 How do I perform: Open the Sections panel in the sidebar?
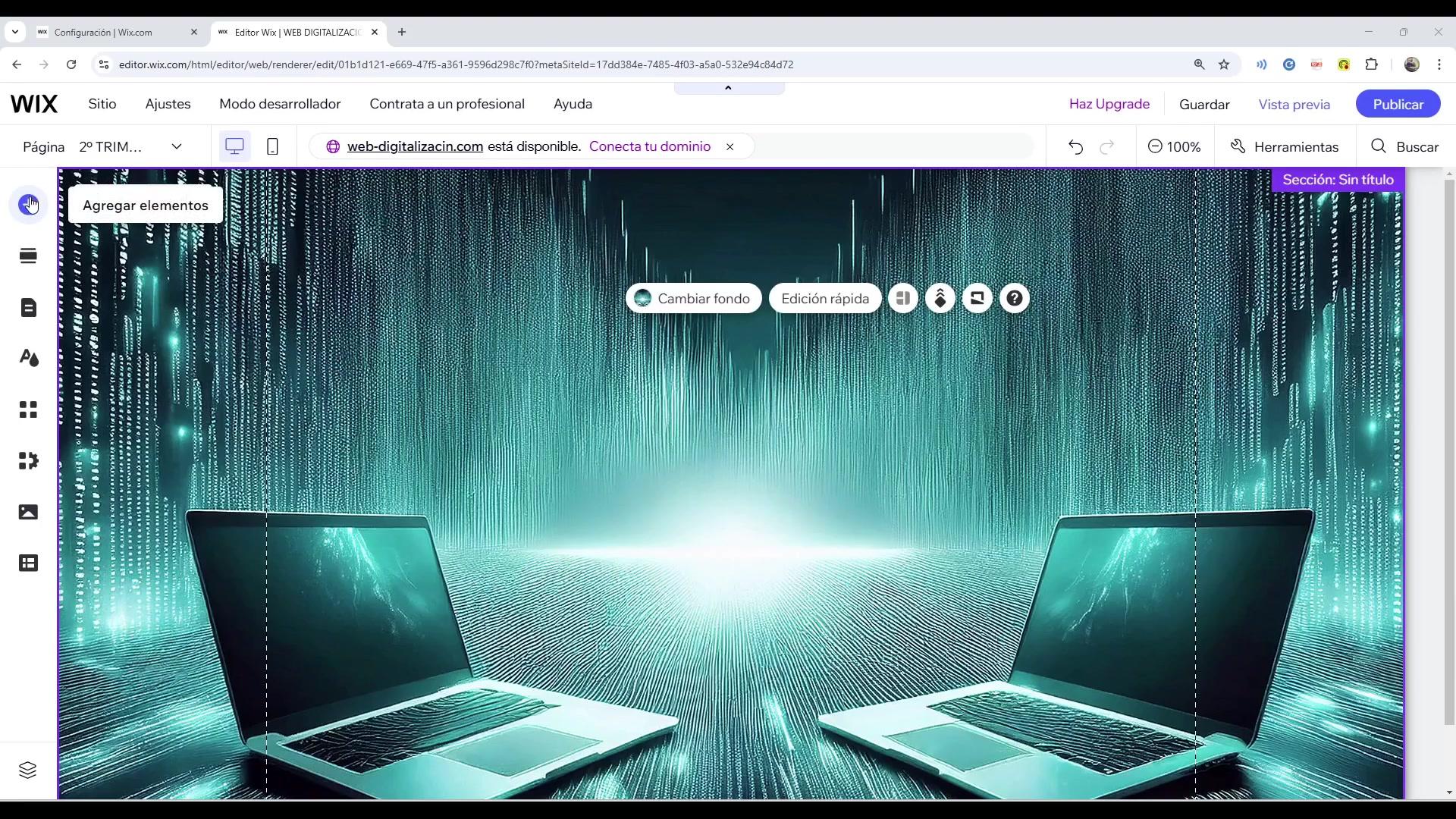pos(29,256)
